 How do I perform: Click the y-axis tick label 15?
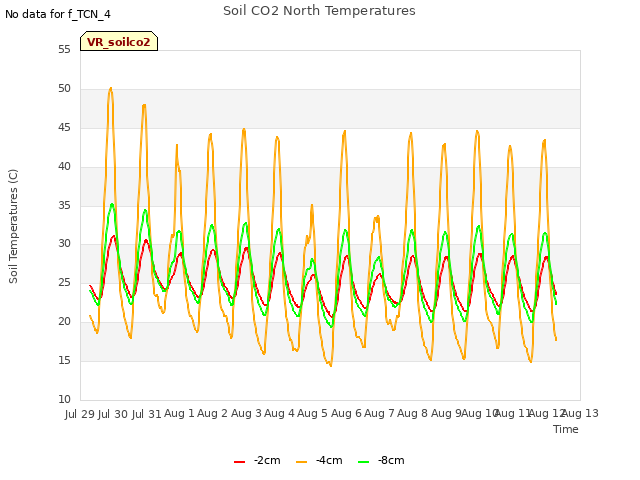[x=64, y=360]
